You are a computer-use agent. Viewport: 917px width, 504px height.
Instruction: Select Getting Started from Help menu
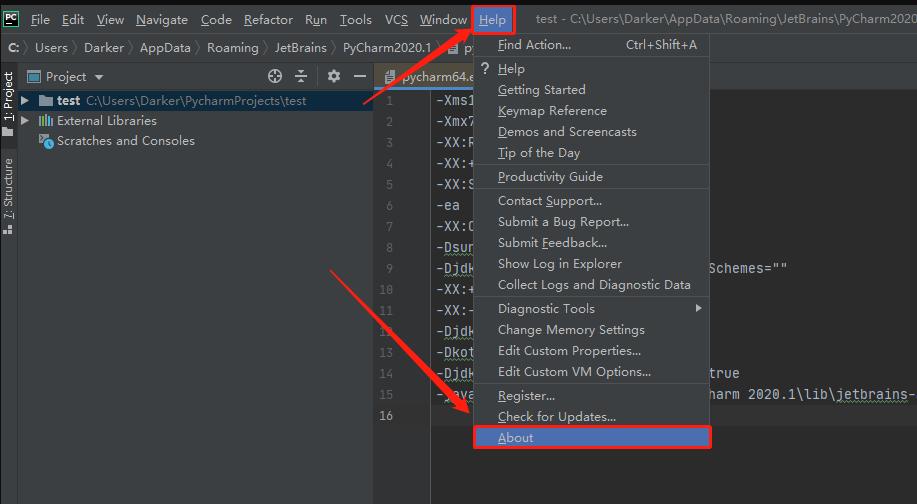(x=591, y=89)
